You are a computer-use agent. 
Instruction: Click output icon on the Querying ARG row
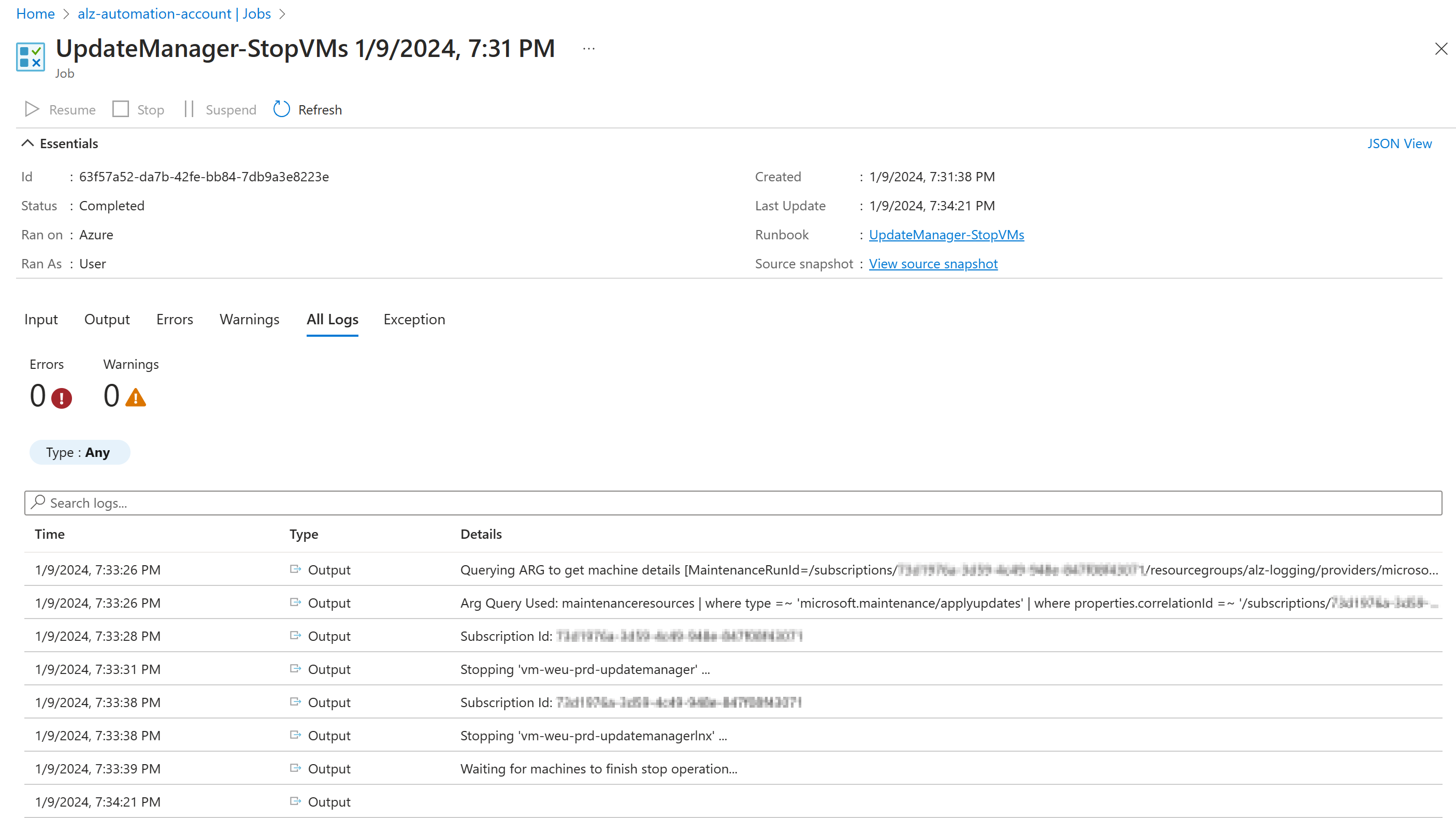tap(295, 569)
